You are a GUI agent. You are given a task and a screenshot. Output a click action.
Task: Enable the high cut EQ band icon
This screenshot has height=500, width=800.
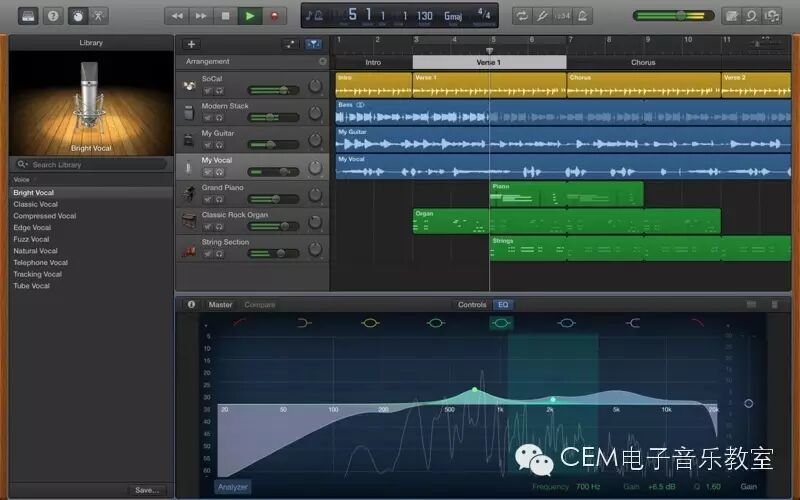coord(697,322)
